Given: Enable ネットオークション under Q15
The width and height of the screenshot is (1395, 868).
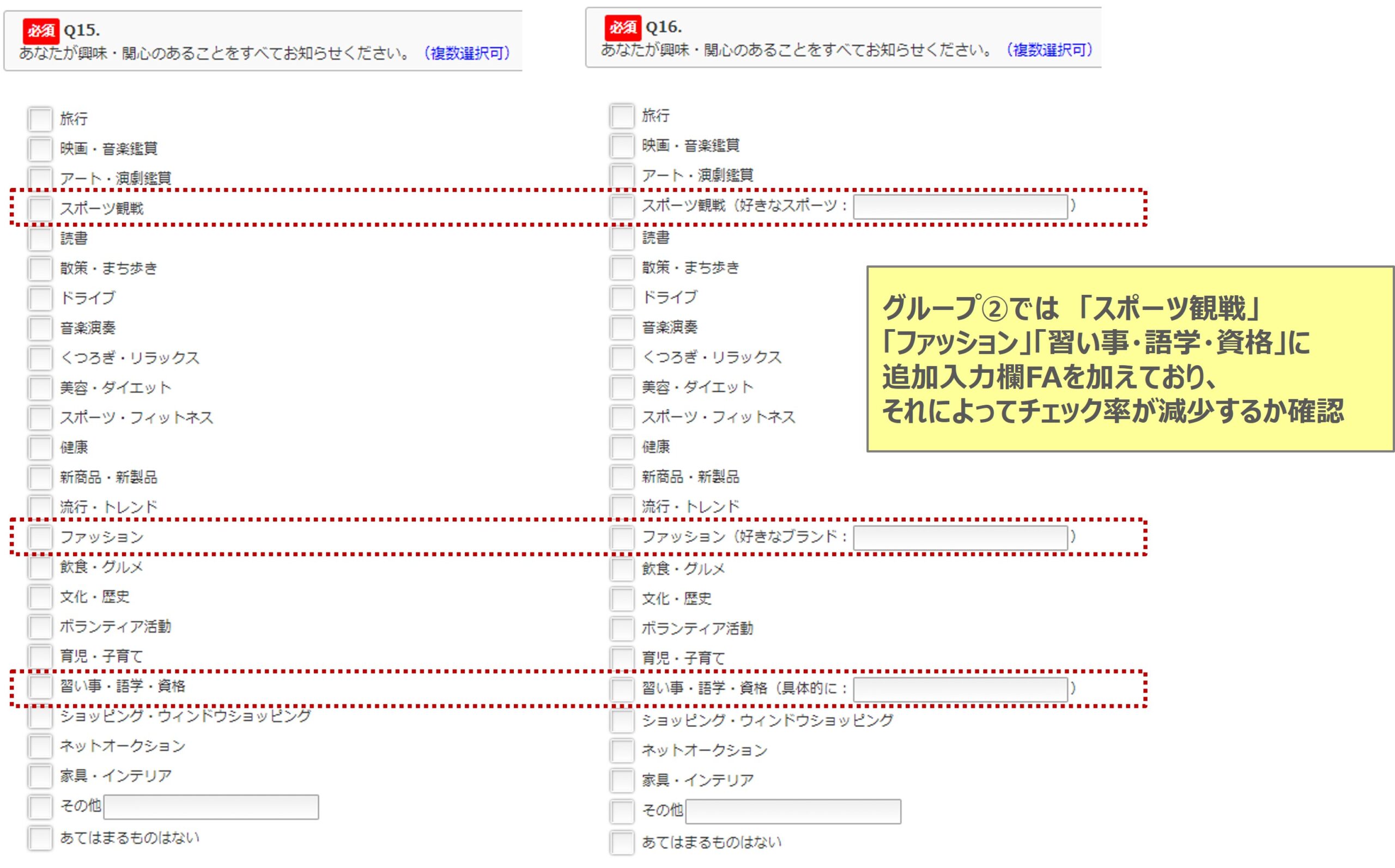Looking at the screenshot, I should click(40, 746).
